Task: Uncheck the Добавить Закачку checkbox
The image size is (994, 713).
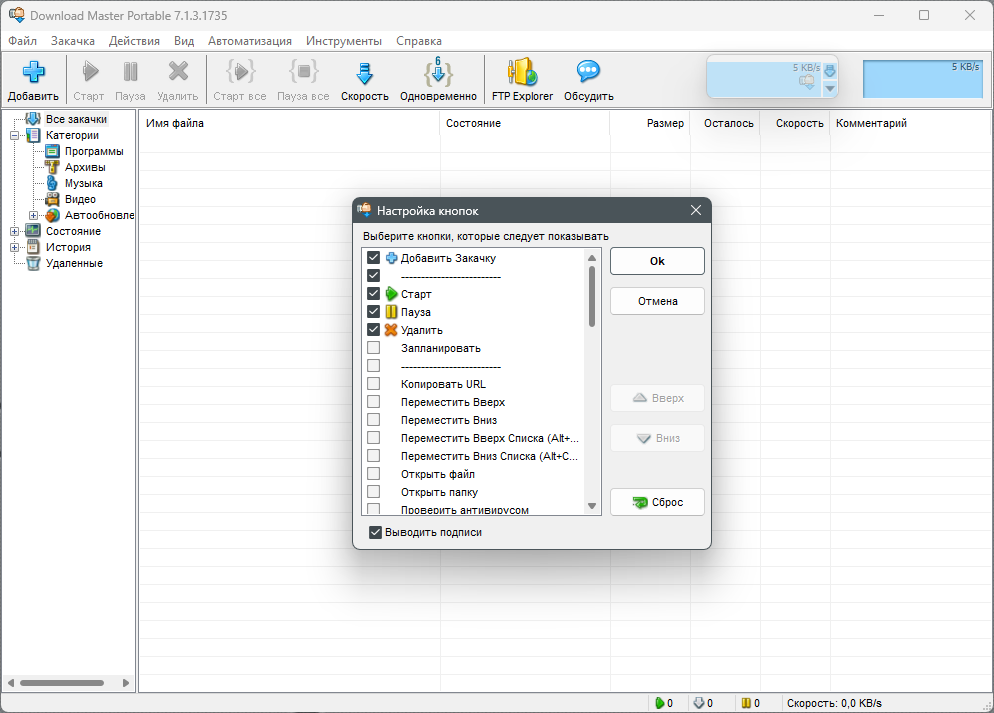Action: click(x=373, y=257)
